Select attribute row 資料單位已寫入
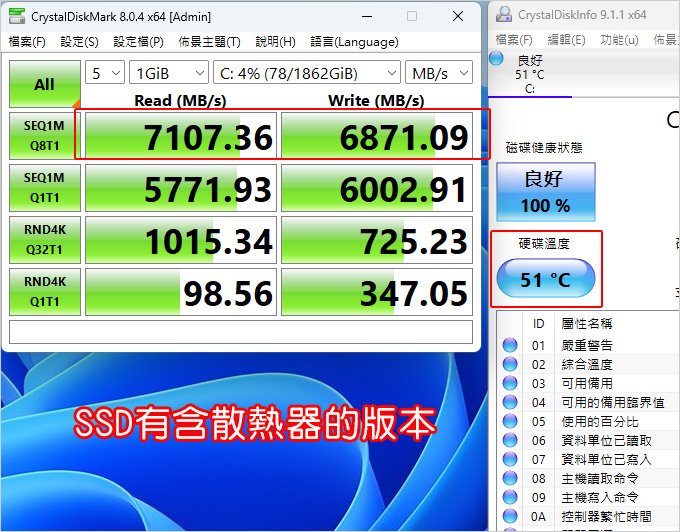 coord(588,459)
